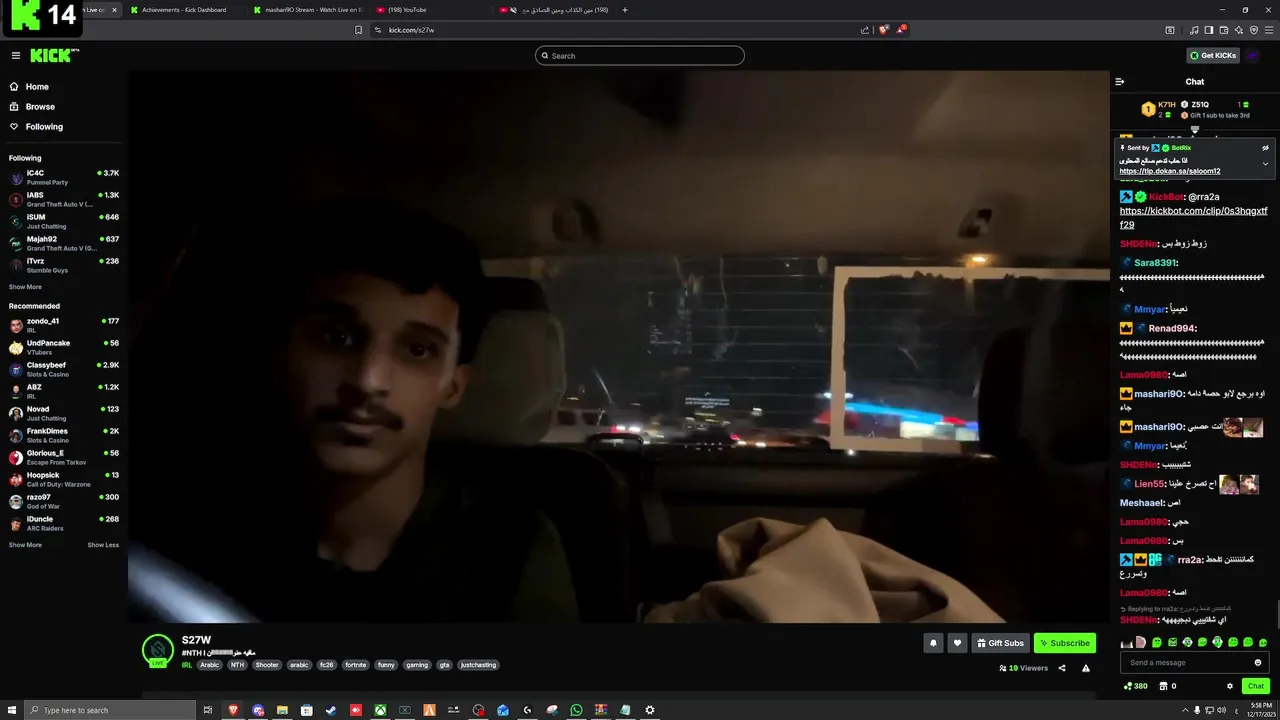Viewport: 1280px width, 720px height.
Task: Open the tip.dokan.sa/saloom12 link
Action: click(x=1170, y=171)
